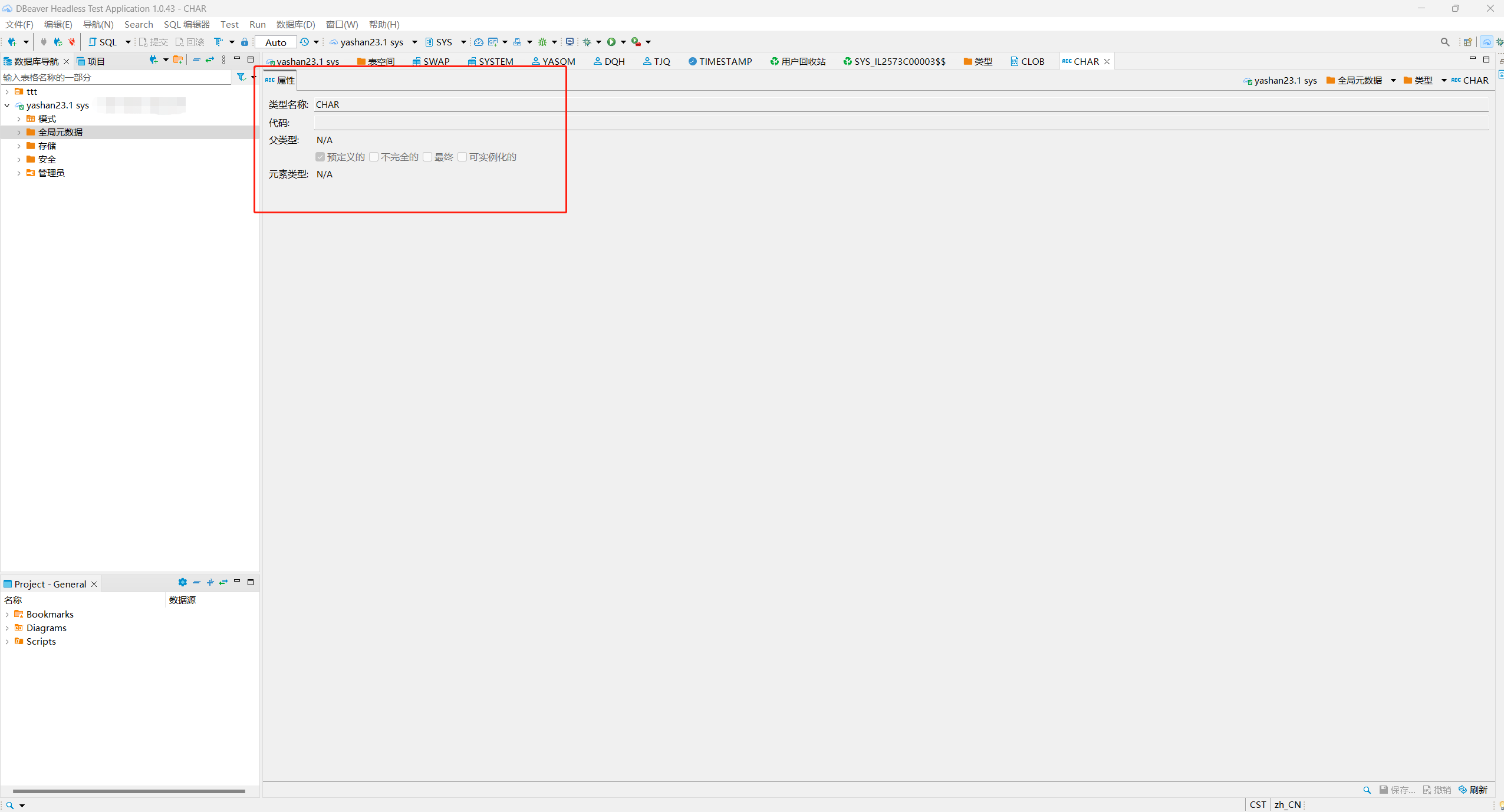Click the 类型名称 CHAR text field
This screenshot has width=1504, height=812.
pyautogui.click(x=901, y=104)
